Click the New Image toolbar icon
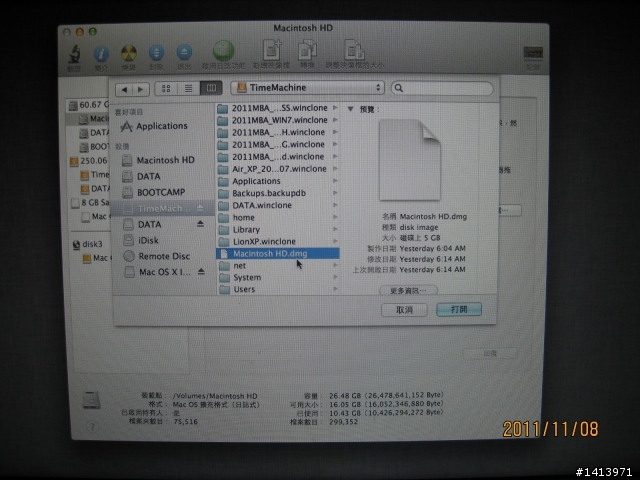This screenshot has height=480, width=640. point(272,50)
